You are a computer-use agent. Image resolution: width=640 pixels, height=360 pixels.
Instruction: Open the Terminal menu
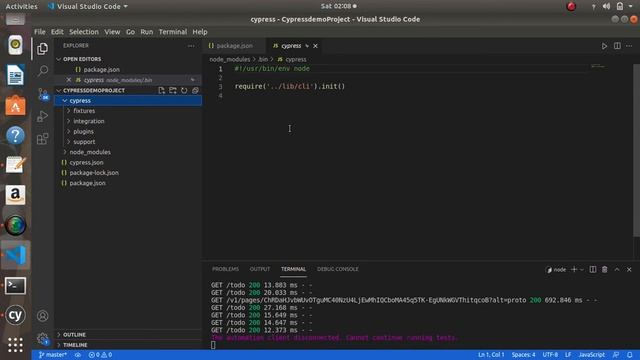(173, 32)
